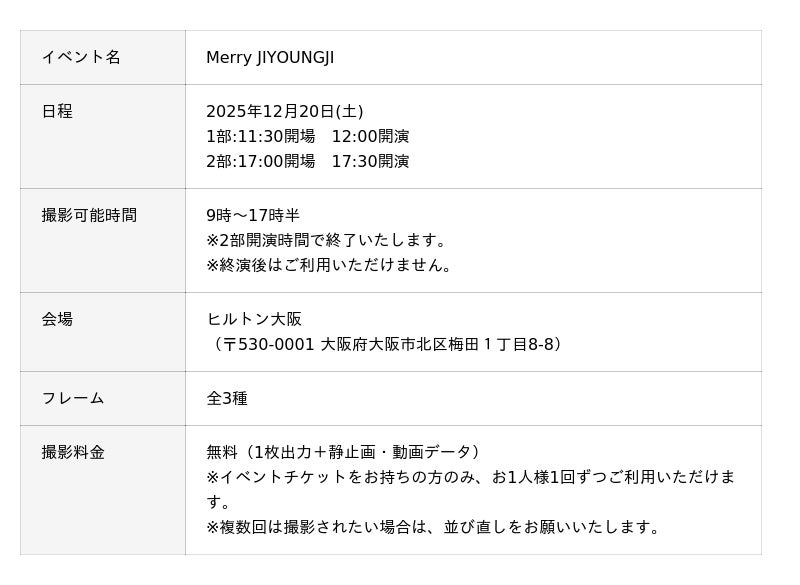Click the フレーム row label
The image size is (800, 585).
tap(73, 398)
